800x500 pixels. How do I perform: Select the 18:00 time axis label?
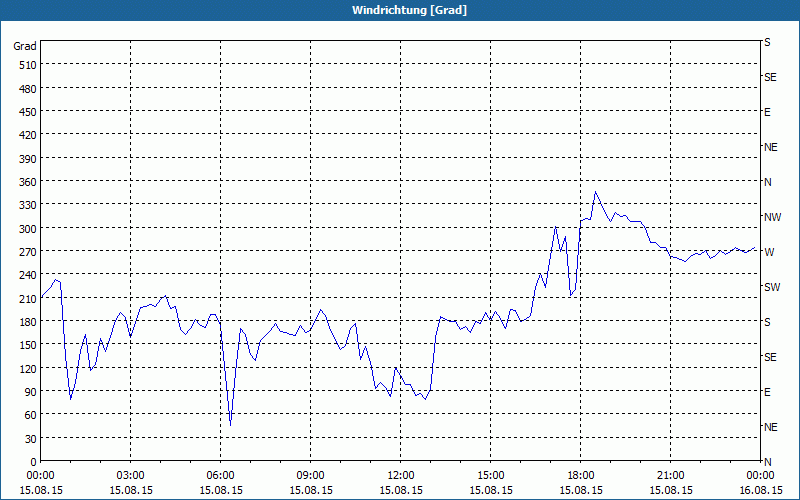point(581,475)
